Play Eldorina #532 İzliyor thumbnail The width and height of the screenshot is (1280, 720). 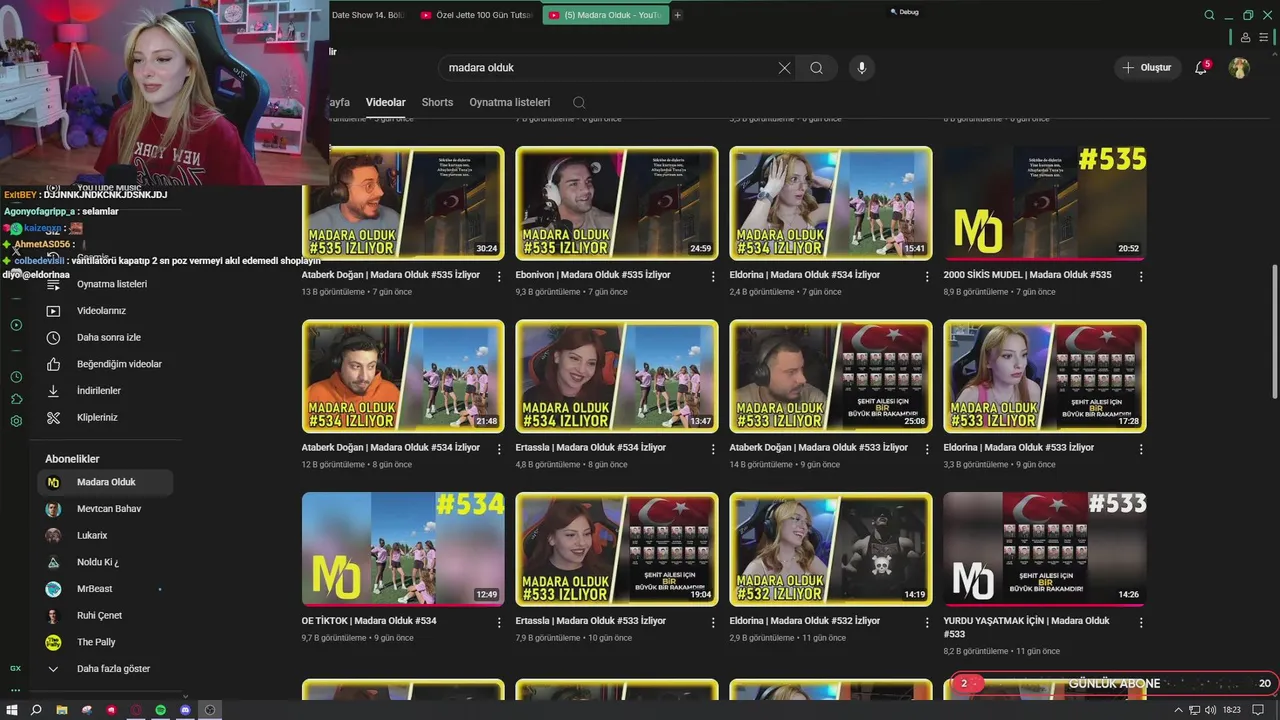(831, 549)
